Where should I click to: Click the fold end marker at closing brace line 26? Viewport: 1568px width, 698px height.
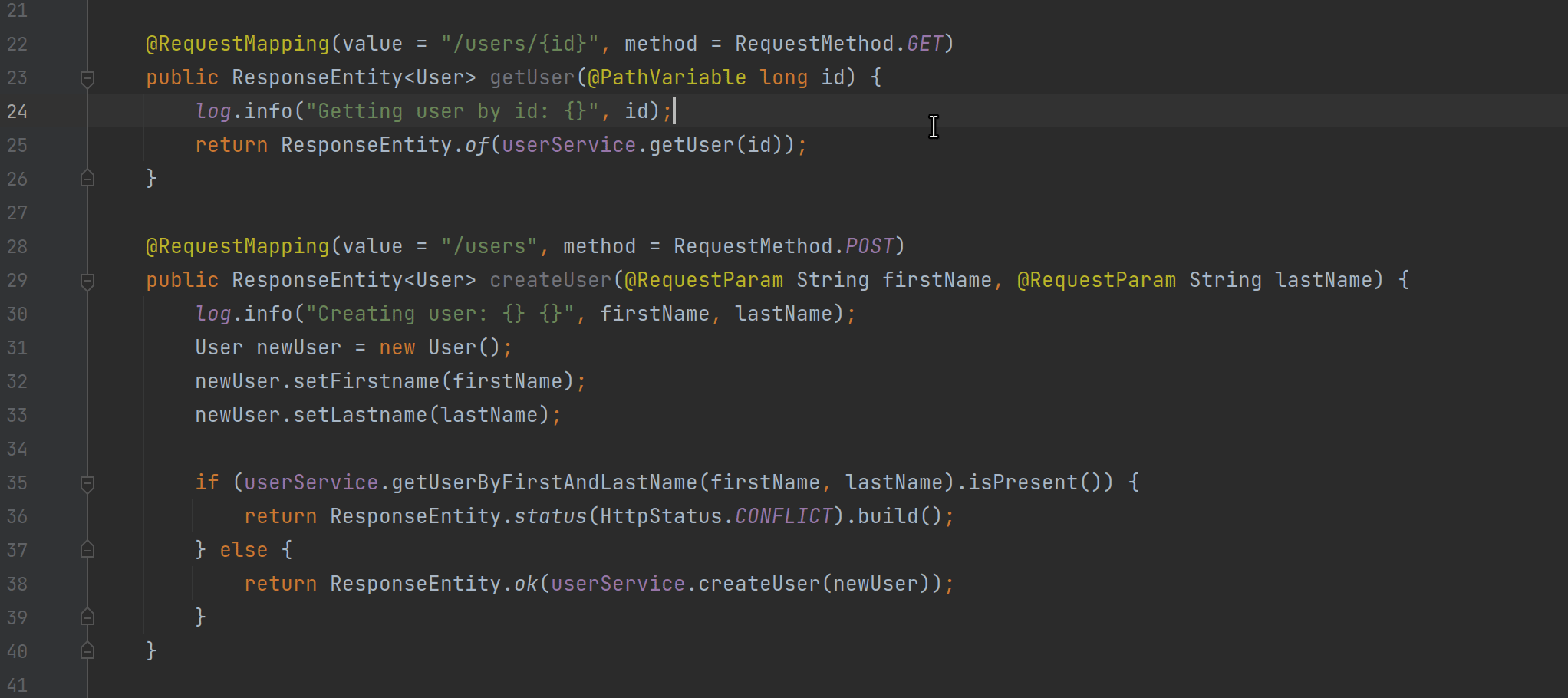[x=87, y=178]
